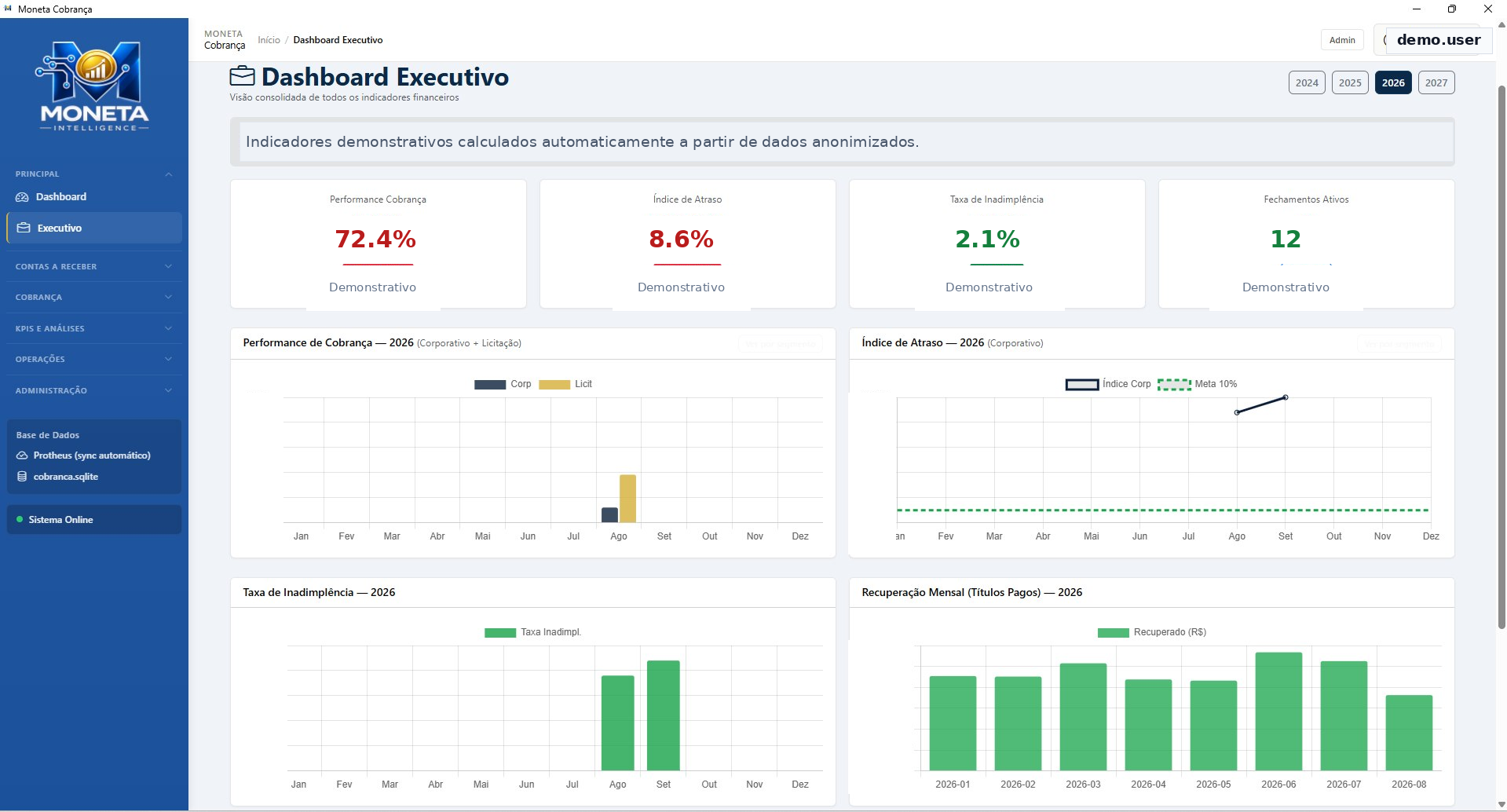Open the Dashboard menu item
Viewport: 1507px width, 812px height.
click(x=94, y=197)
